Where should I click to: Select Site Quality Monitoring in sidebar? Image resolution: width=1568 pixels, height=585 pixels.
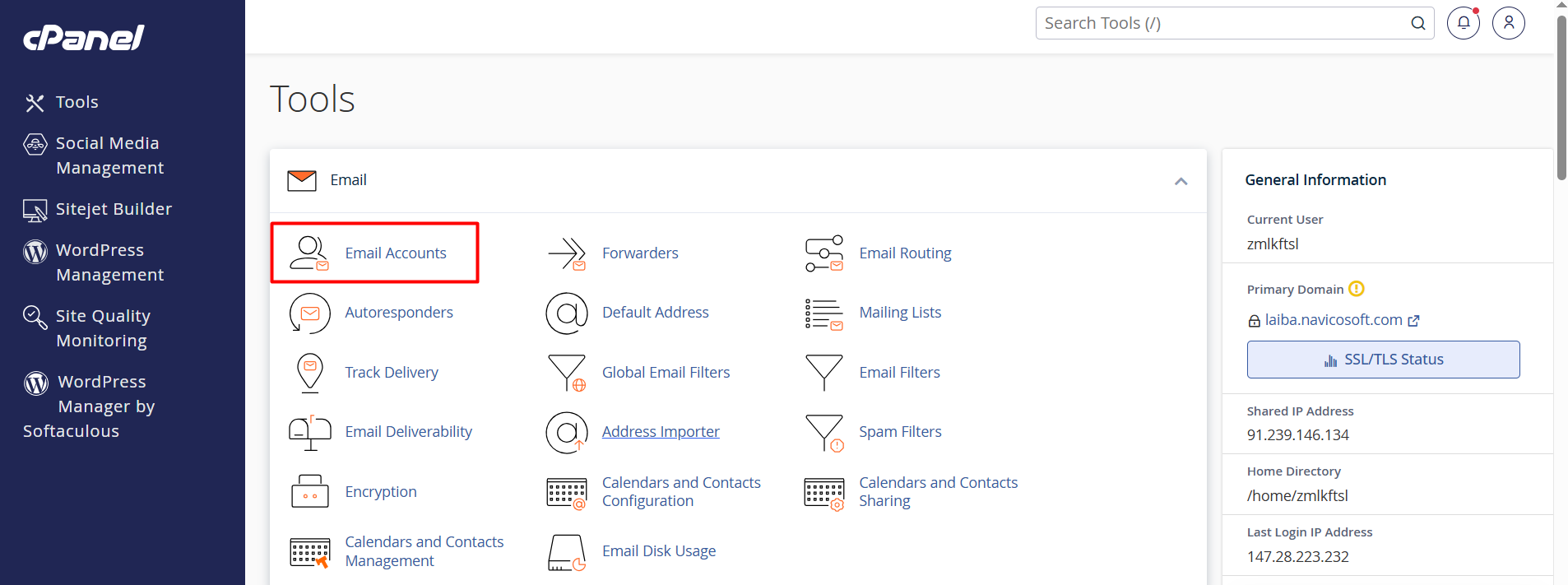[102, 328]
